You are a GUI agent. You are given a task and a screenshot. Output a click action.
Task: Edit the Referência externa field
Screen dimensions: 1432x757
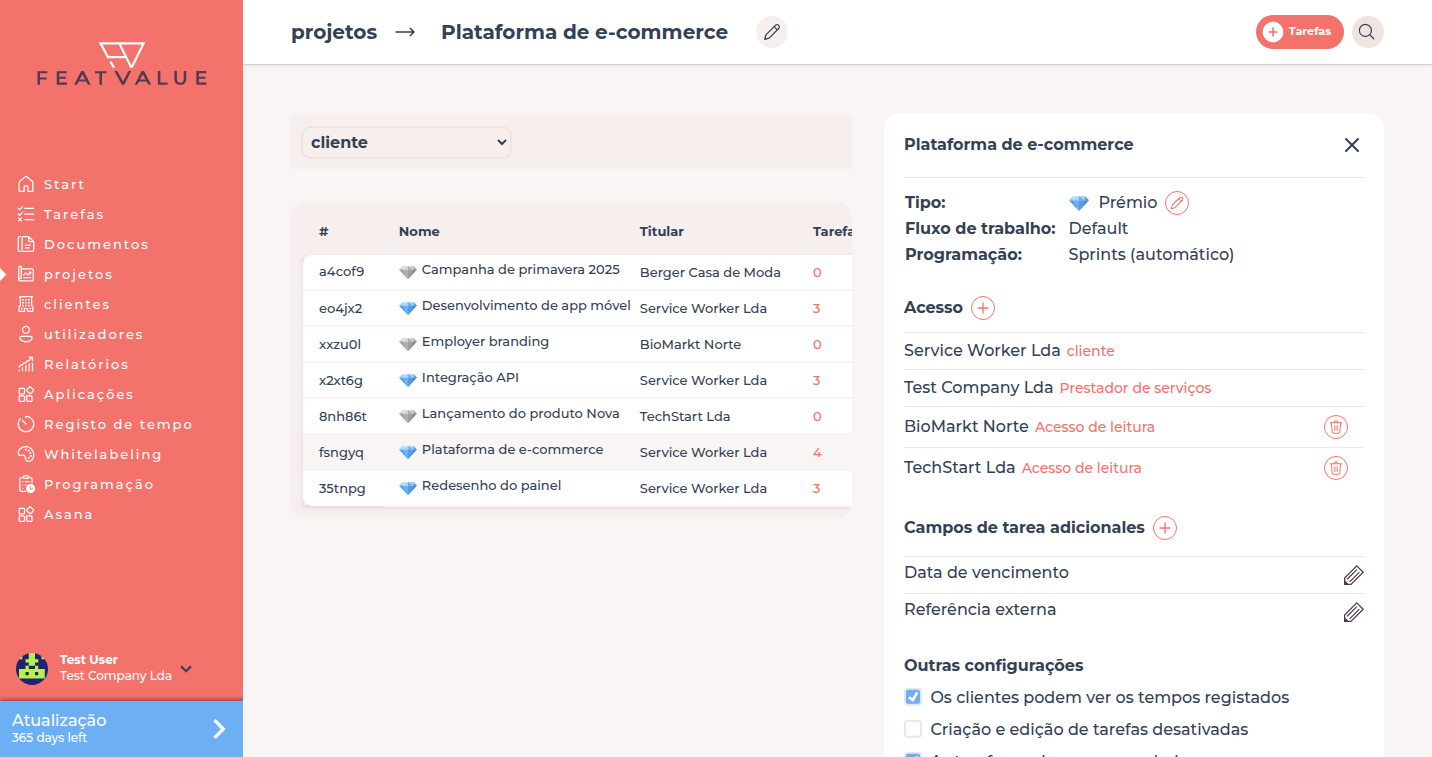pos(1353,612)
